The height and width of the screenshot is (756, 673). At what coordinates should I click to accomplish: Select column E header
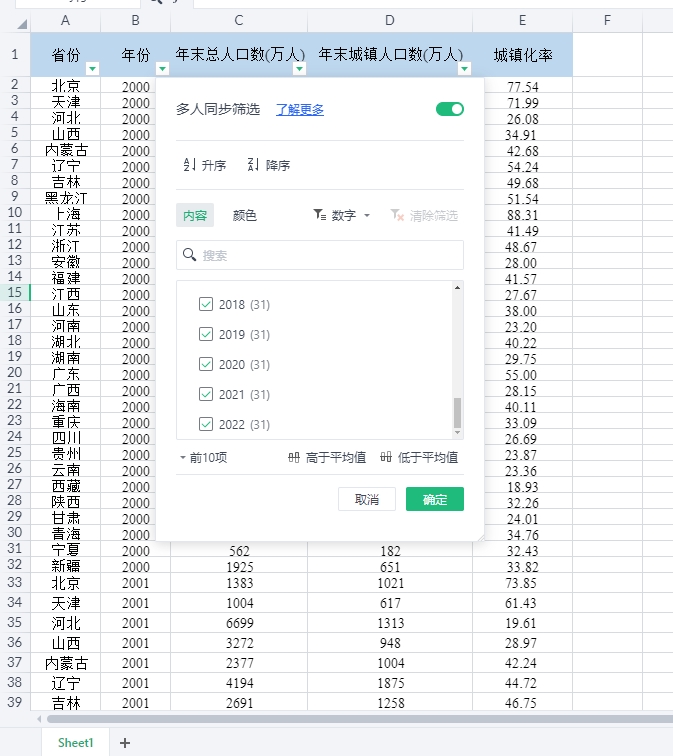522,20
